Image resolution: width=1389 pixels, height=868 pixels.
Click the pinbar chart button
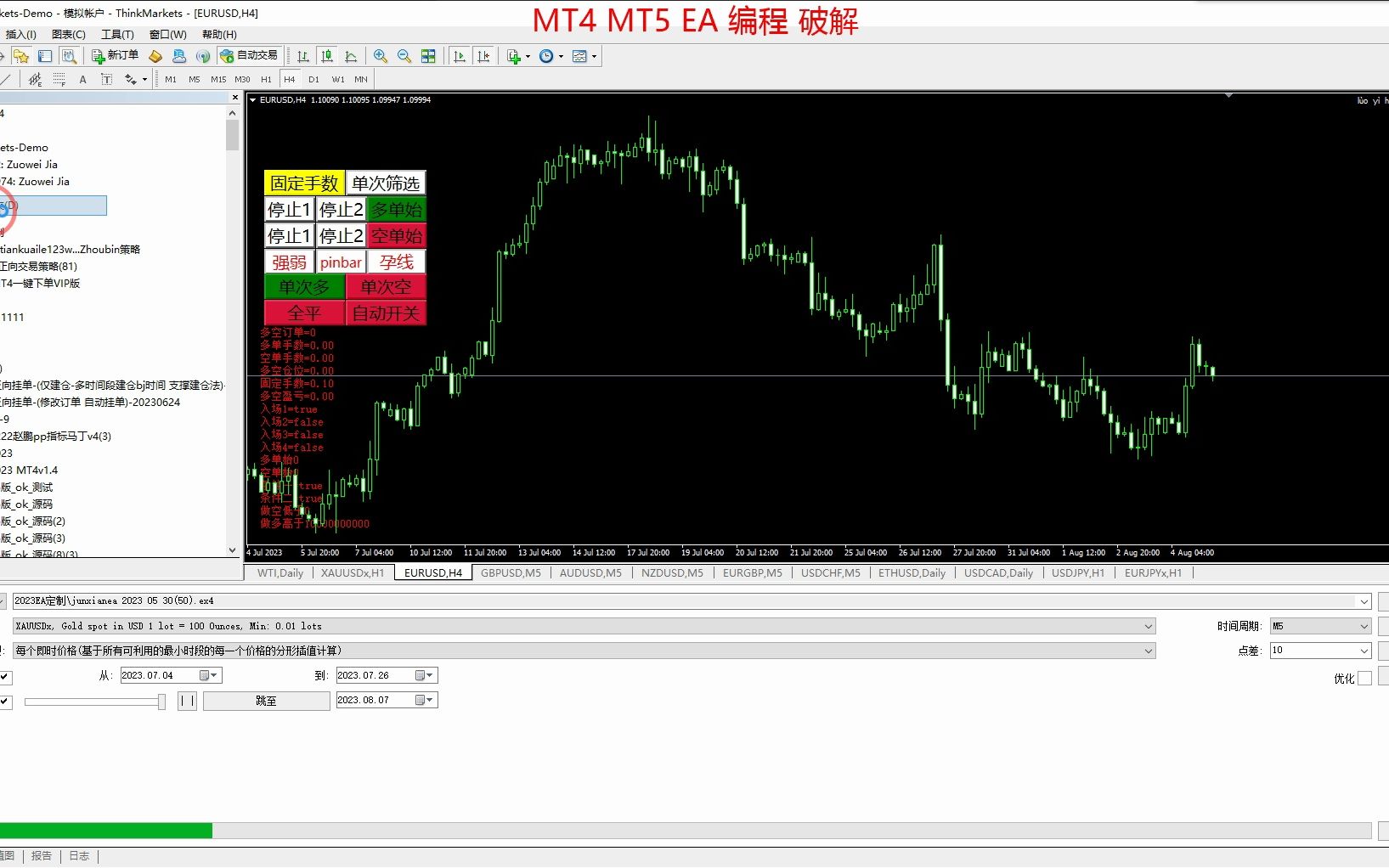coord(341,262)
